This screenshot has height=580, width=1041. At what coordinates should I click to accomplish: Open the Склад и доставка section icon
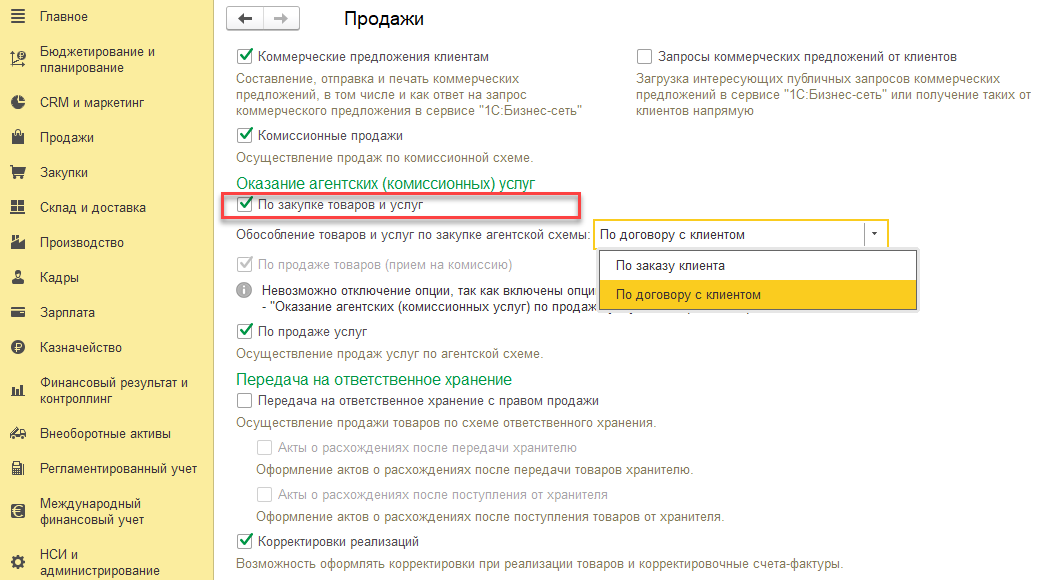pos(17,206)
